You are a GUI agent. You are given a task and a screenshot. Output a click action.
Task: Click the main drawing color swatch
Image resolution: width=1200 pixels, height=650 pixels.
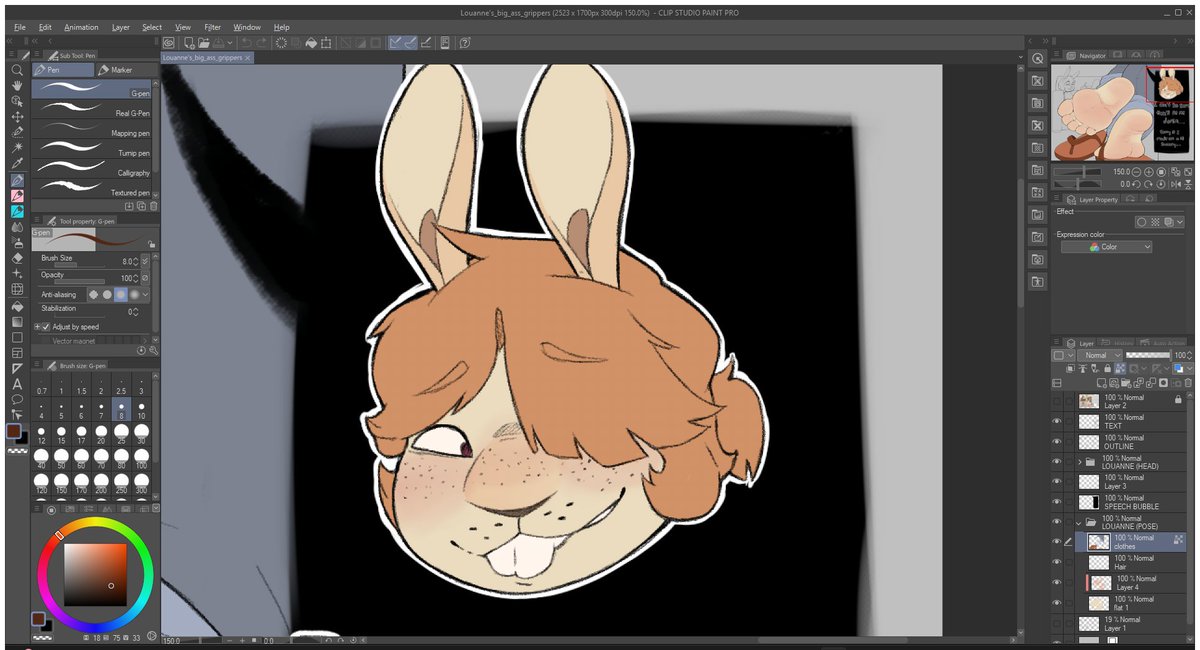coord(14,430)
